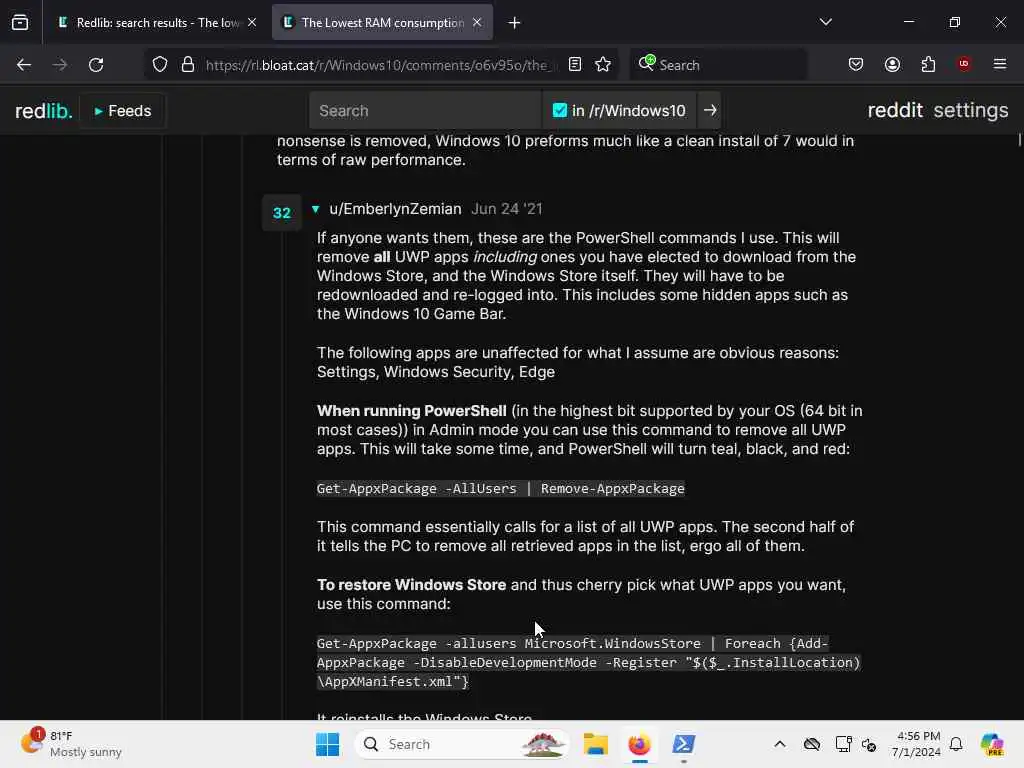Go to redlib home logo
The height and width of the screenshot is (768, 1024).
tap(43, 111)
